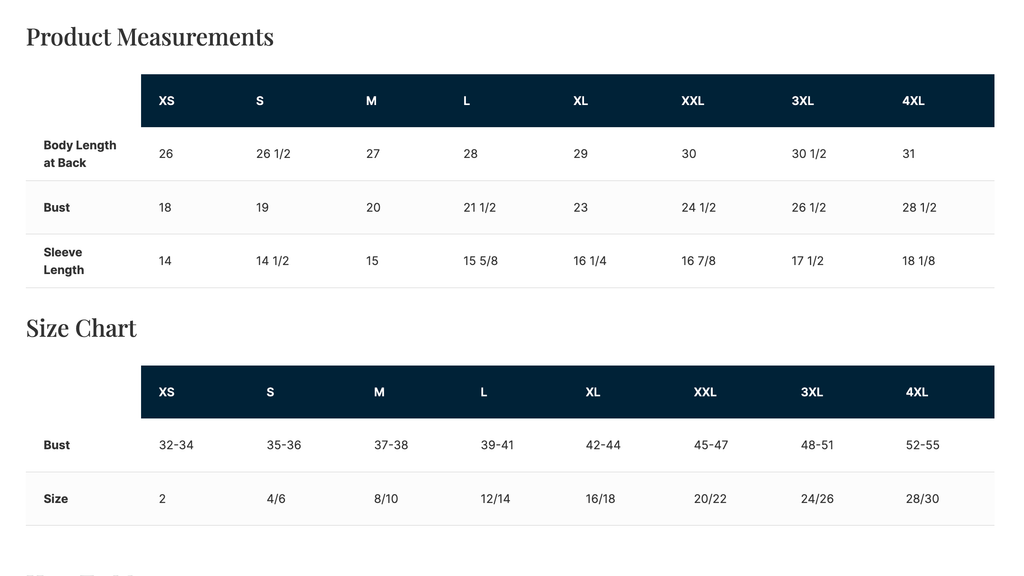Select the 32-34 bust range cell

pyautogui.click(x=176, y=445)
